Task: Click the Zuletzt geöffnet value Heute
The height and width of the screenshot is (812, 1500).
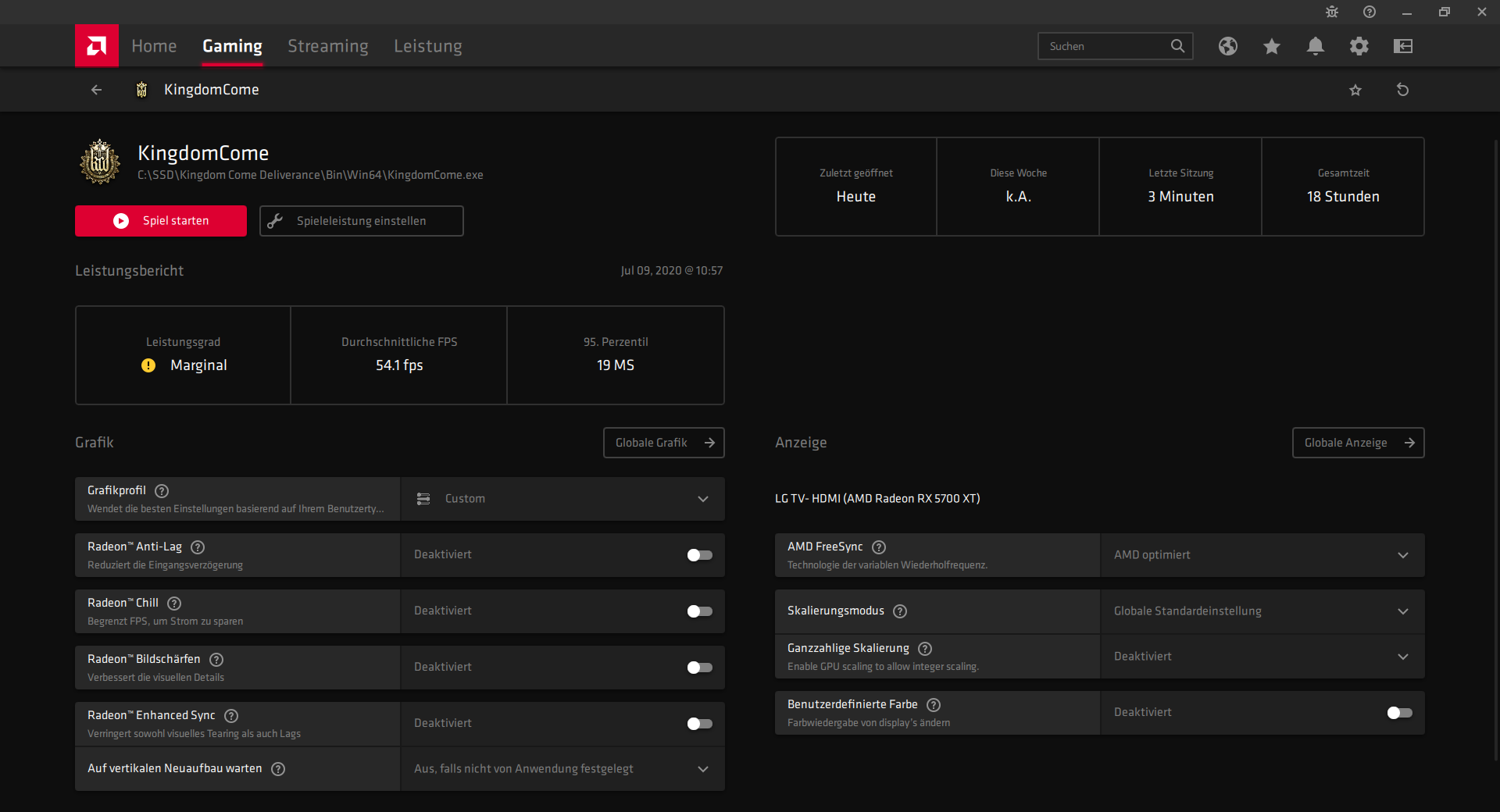Action: click(856, 197)
